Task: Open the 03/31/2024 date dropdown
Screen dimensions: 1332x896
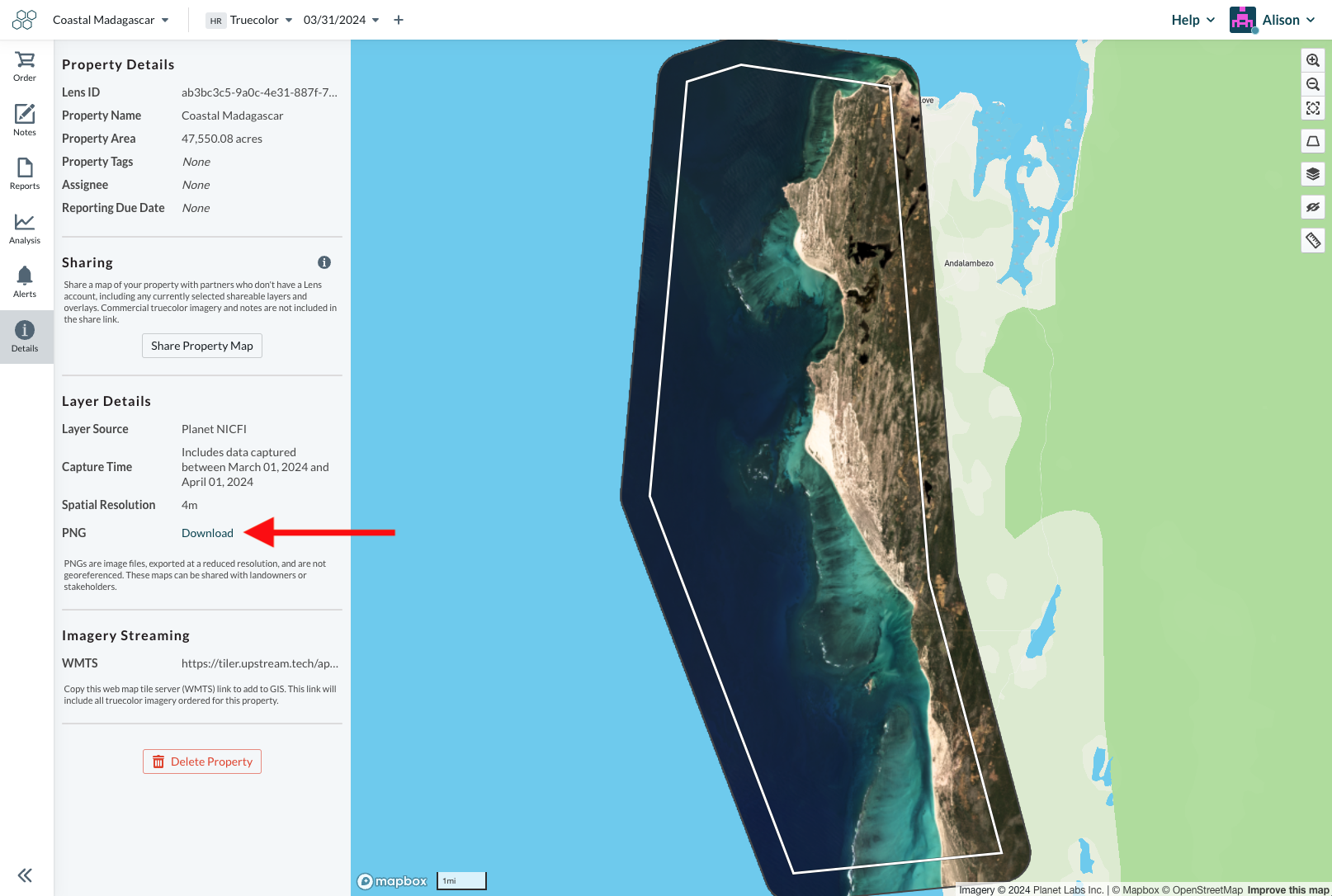Action: tap(340, 19)
